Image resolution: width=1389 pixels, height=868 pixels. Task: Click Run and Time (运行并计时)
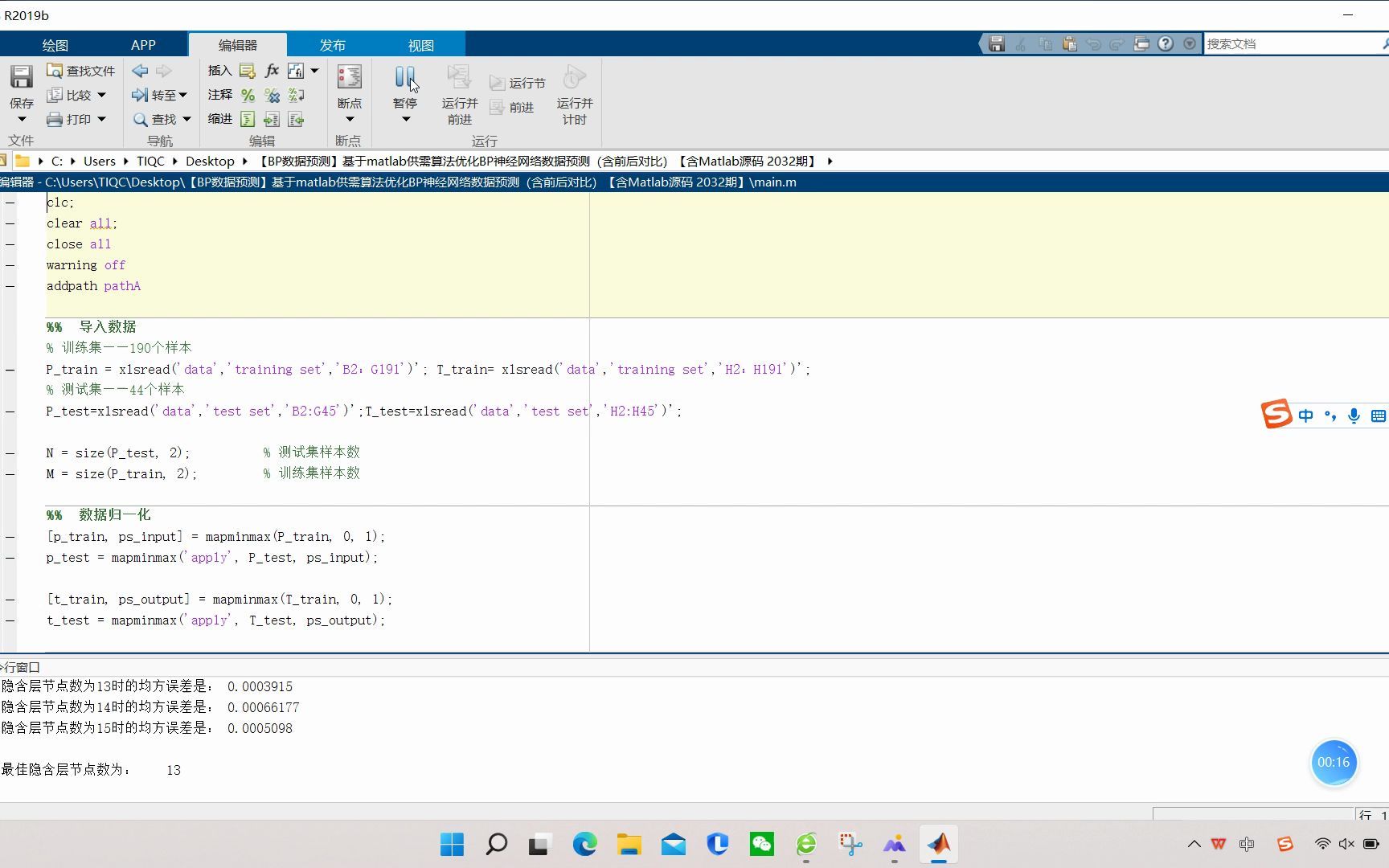tap(575, 95)
